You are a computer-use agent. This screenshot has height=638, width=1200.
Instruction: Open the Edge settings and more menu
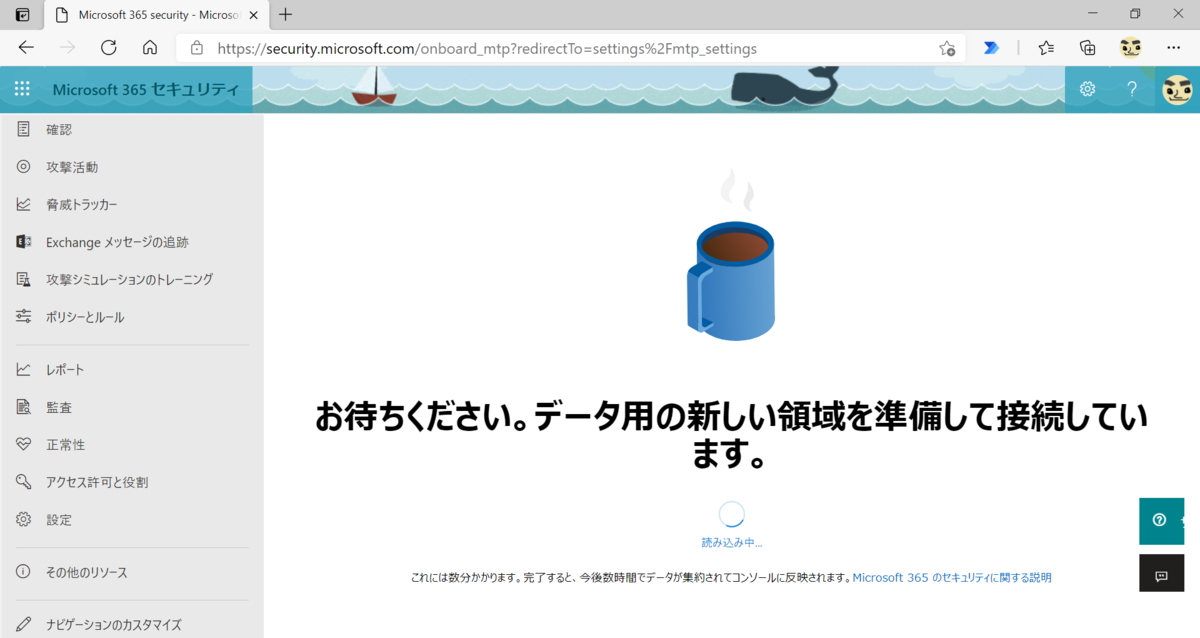coord(1174,48)
